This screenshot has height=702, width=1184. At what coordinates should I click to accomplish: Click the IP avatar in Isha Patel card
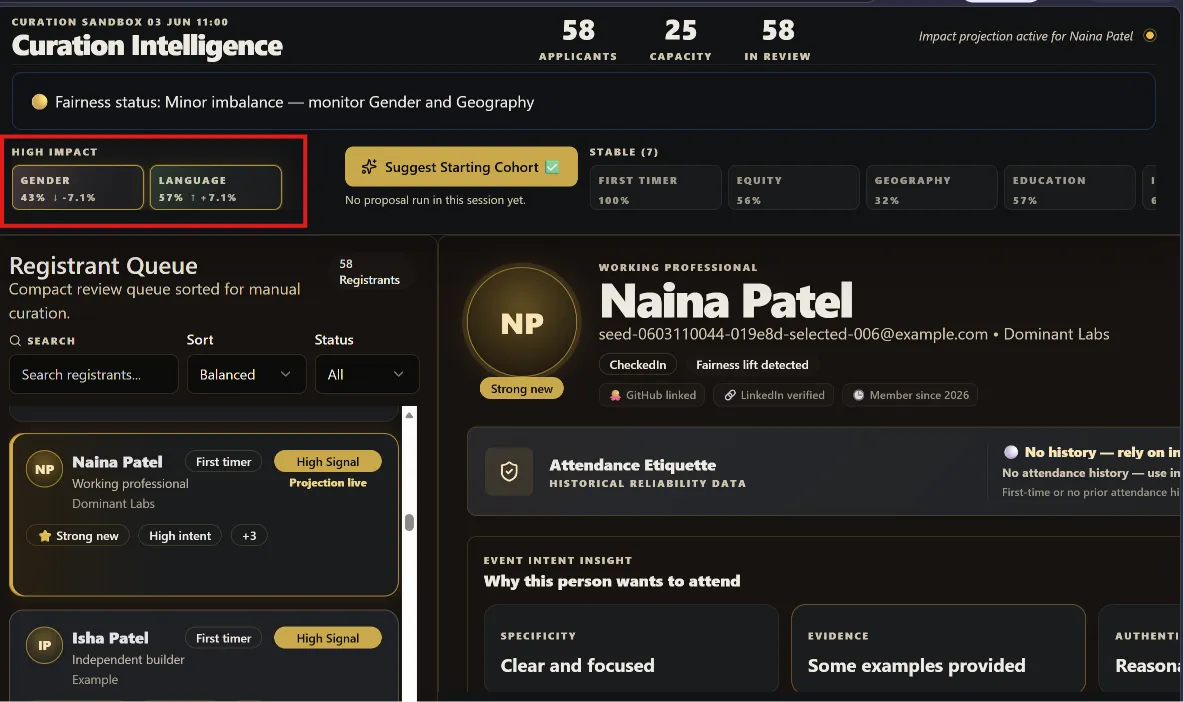coord(45,645)
